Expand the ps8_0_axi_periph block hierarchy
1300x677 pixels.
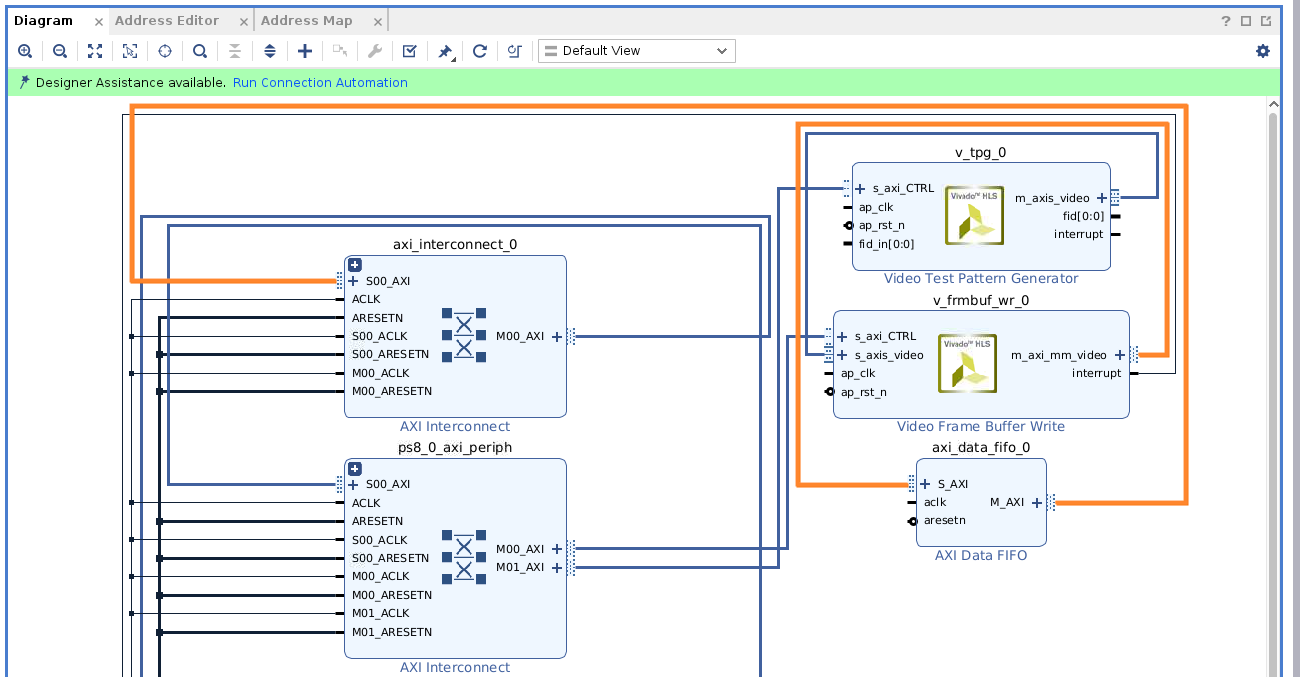pos(355,469)
